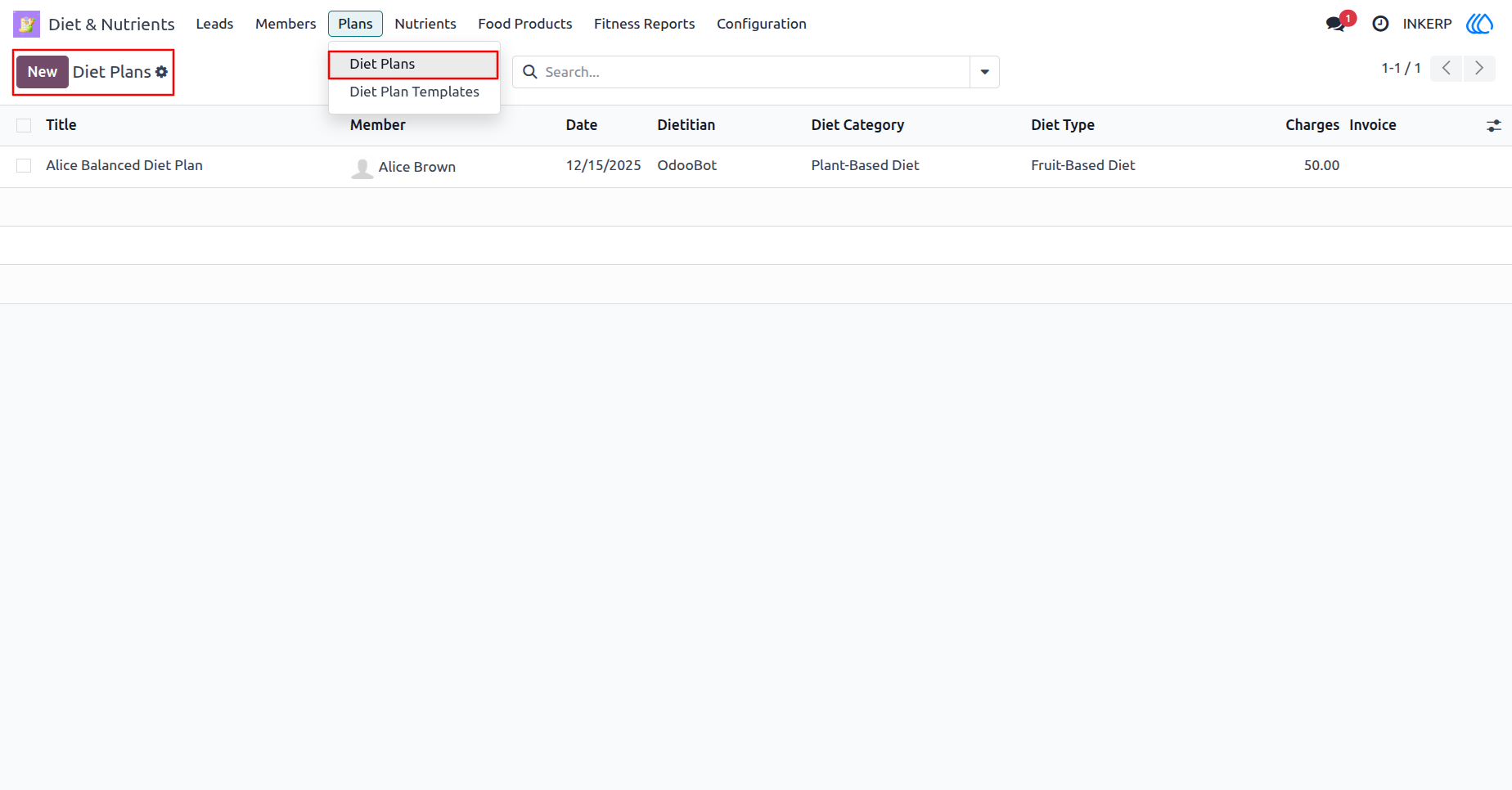Open the Members menu
The width and height of the screenshot is (1512, 790).
coord(286,24)
